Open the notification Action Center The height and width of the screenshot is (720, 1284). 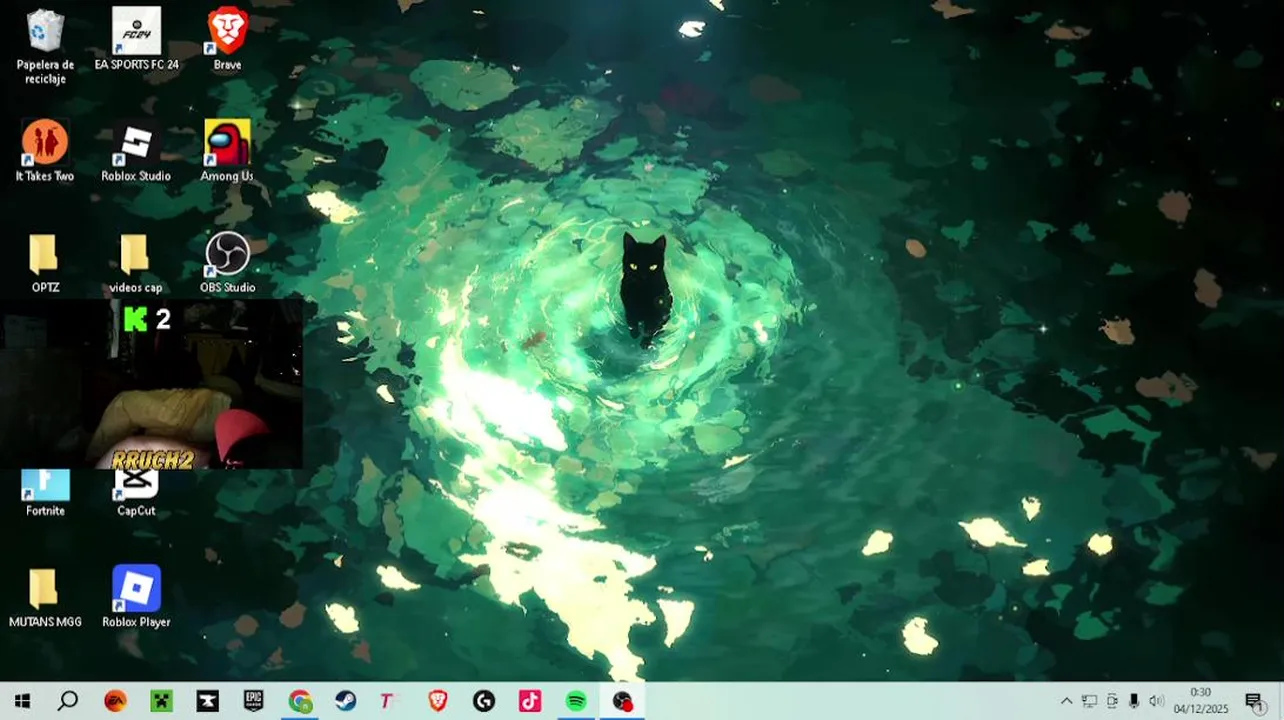click(1254, 701)
